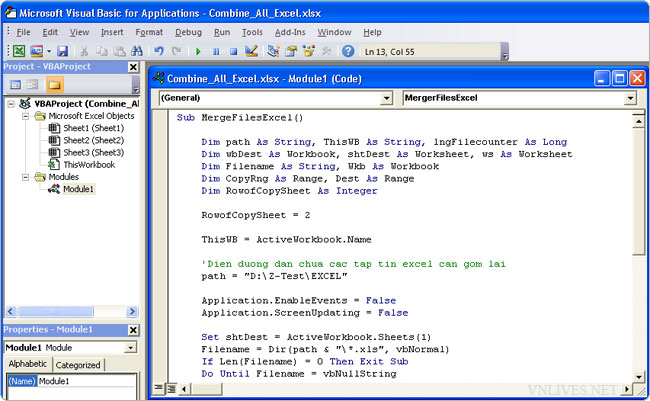
Task: Open the Help menu
Action: pyautogui.click(x=372, y=32)
